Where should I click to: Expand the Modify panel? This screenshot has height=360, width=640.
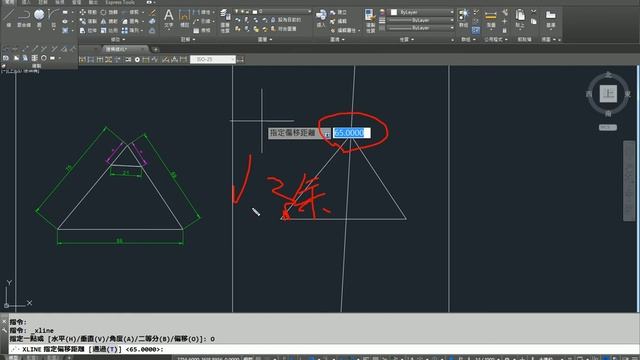pyautogui.click(x=118, y=40)
